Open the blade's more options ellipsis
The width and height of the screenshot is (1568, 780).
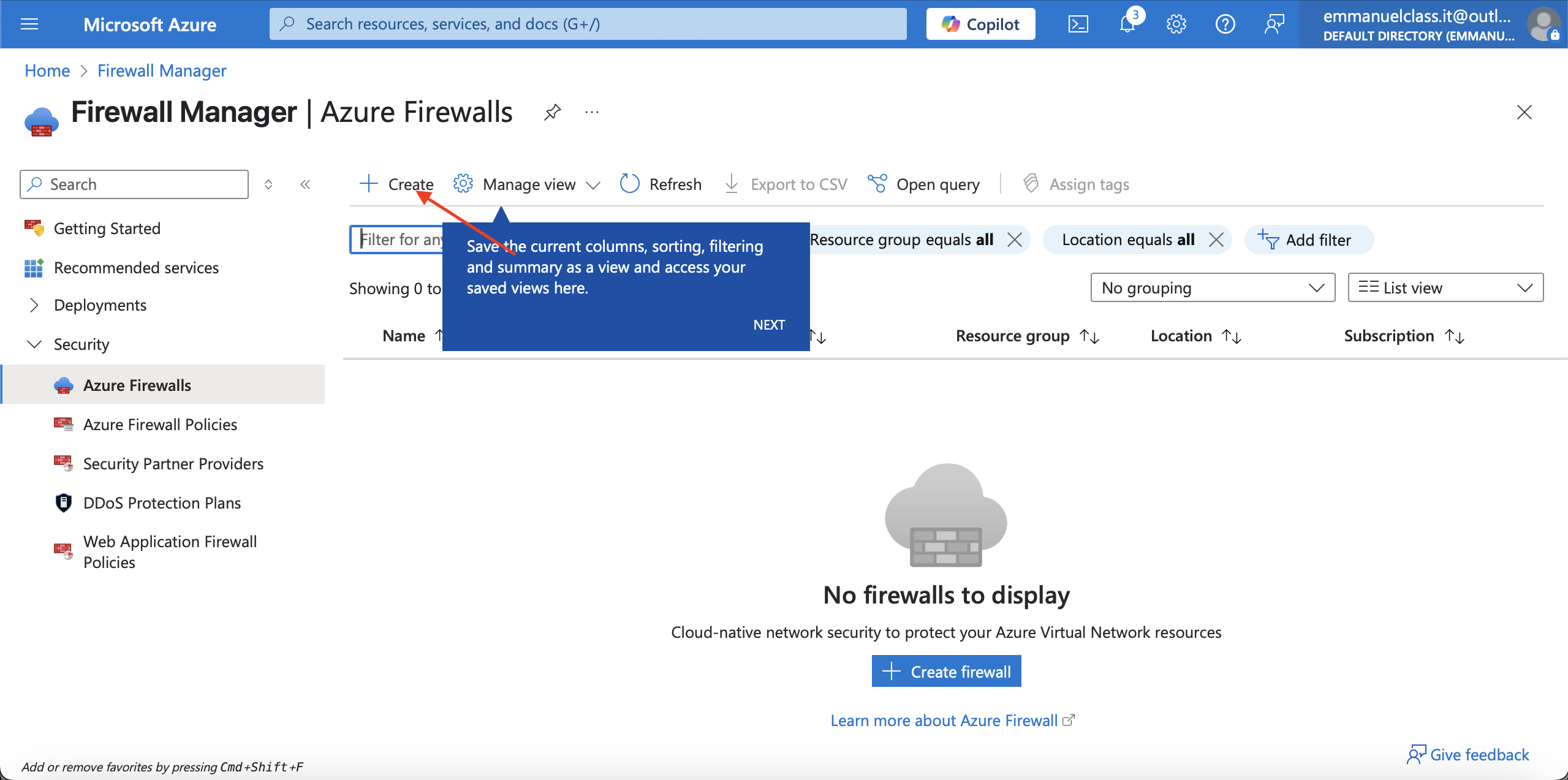pos(591,112)
